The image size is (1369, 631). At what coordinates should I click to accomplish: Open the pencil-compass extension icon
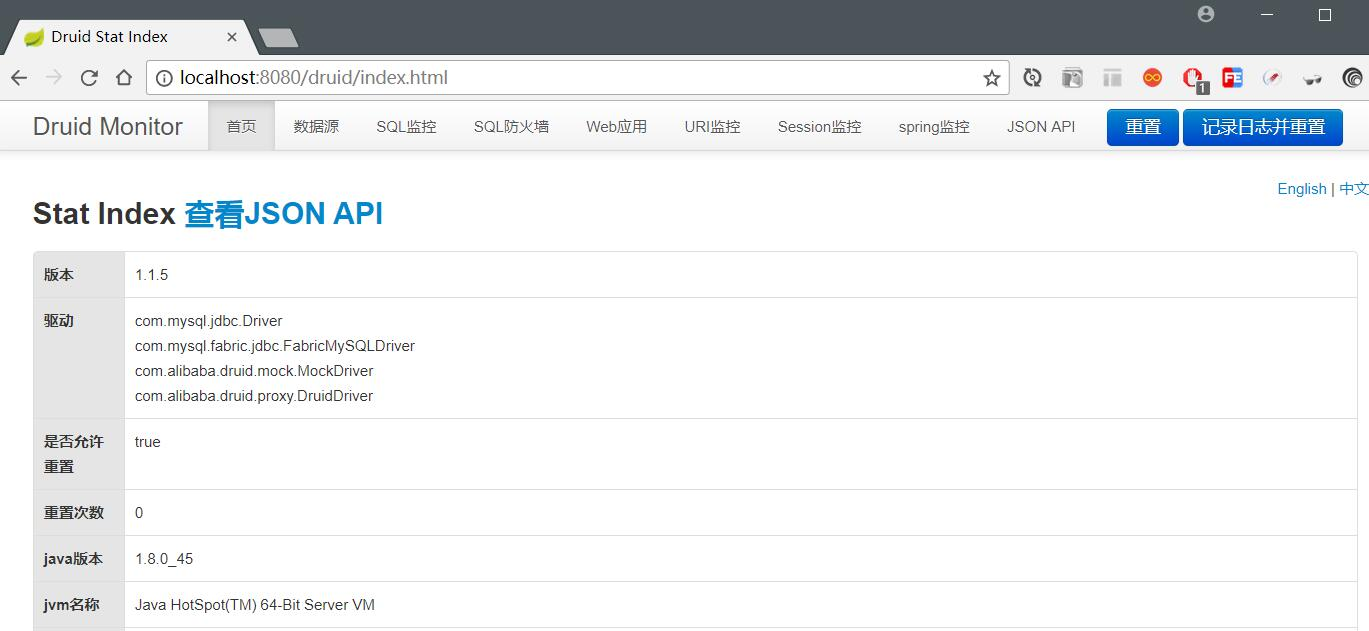(x=1272, y=77)
